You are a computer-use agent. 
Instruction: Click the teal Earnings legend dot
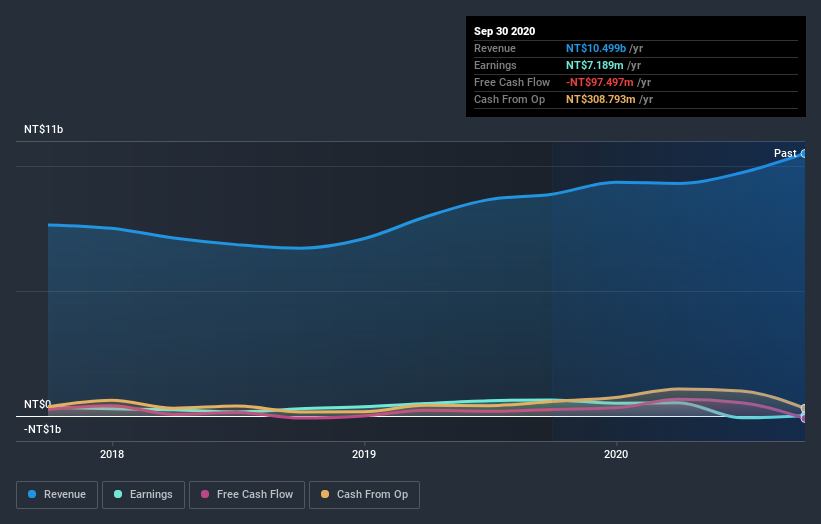(x=118, y=494)
